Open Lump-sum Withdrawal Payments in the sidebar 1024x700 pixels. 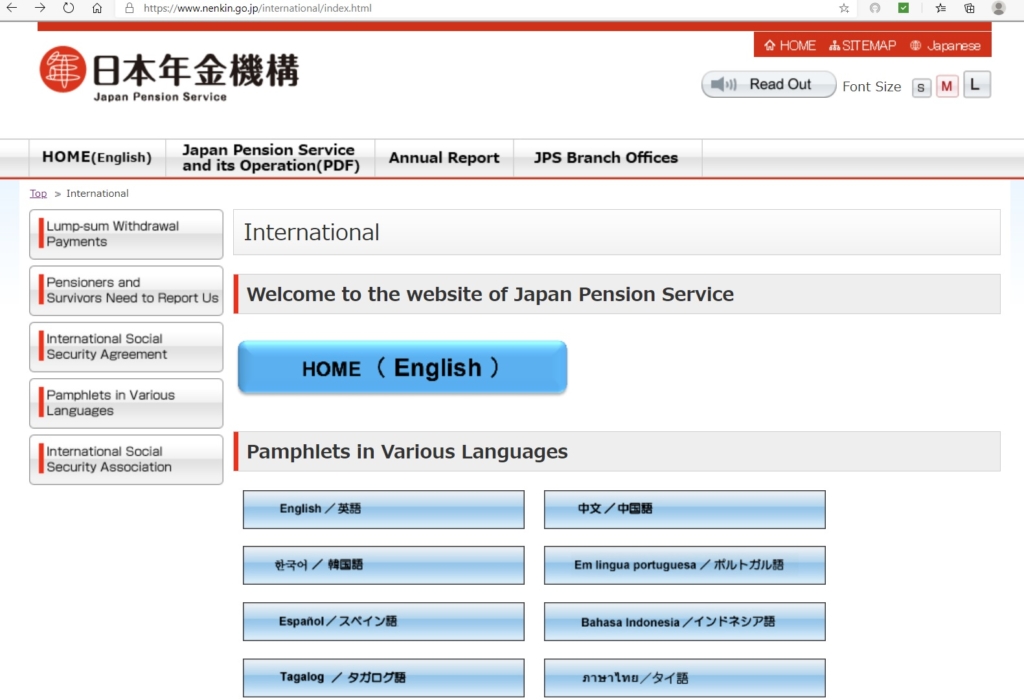[126, 234]
